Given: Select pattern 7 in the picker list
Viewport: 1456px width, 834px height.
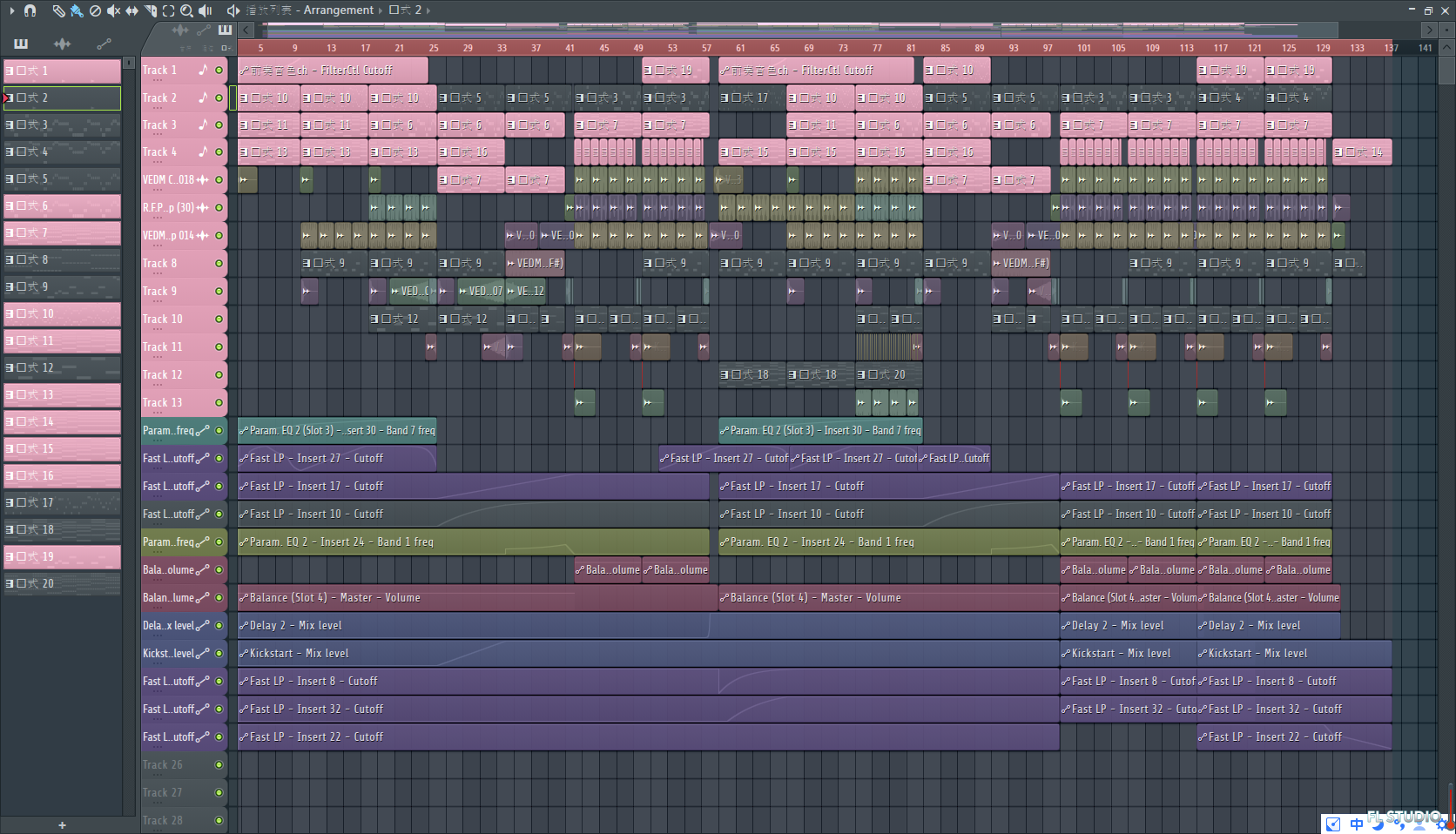Looking at the screenshot, I should [x=62, y=232].
